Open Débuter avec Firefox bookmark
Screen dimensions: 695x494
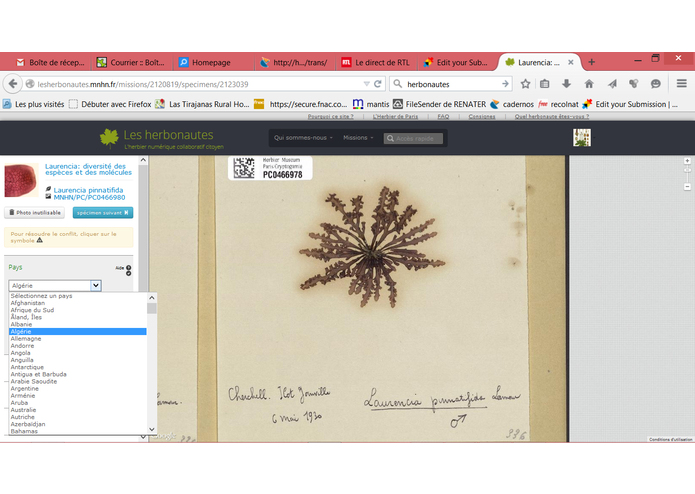(x=110, y=104)
